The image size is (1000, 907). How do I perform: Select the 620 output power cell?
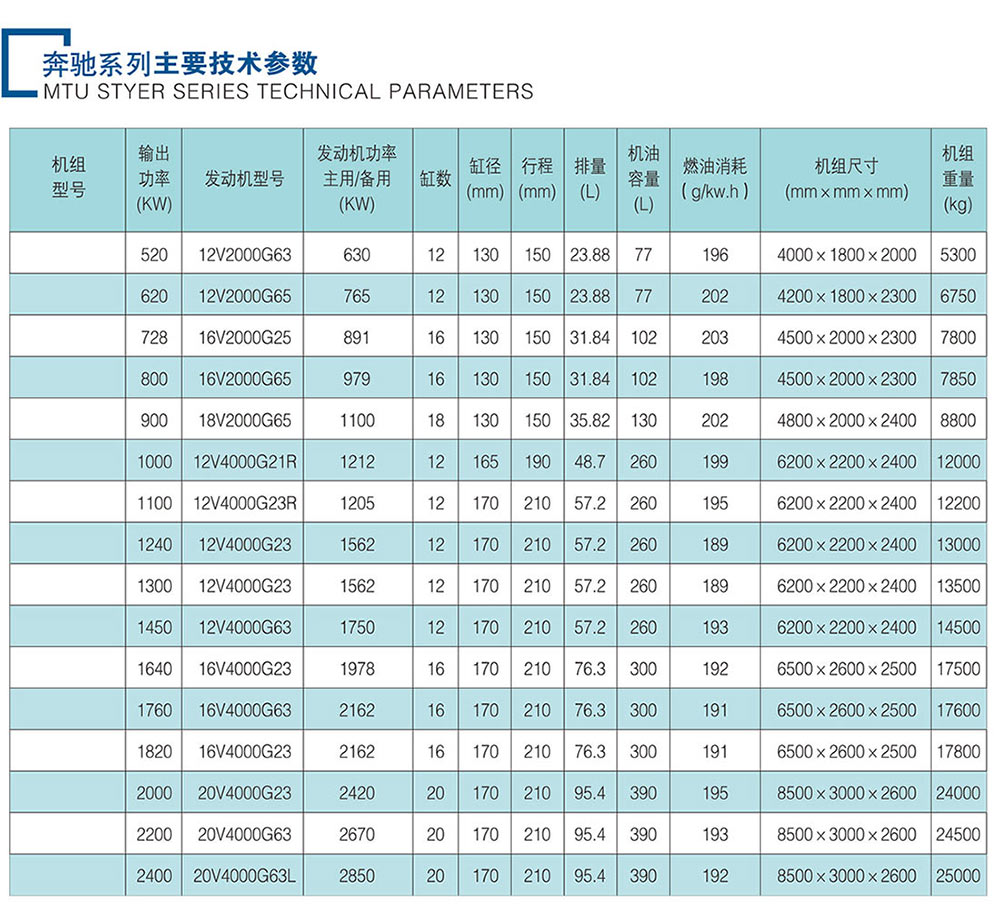pos(154,296)
